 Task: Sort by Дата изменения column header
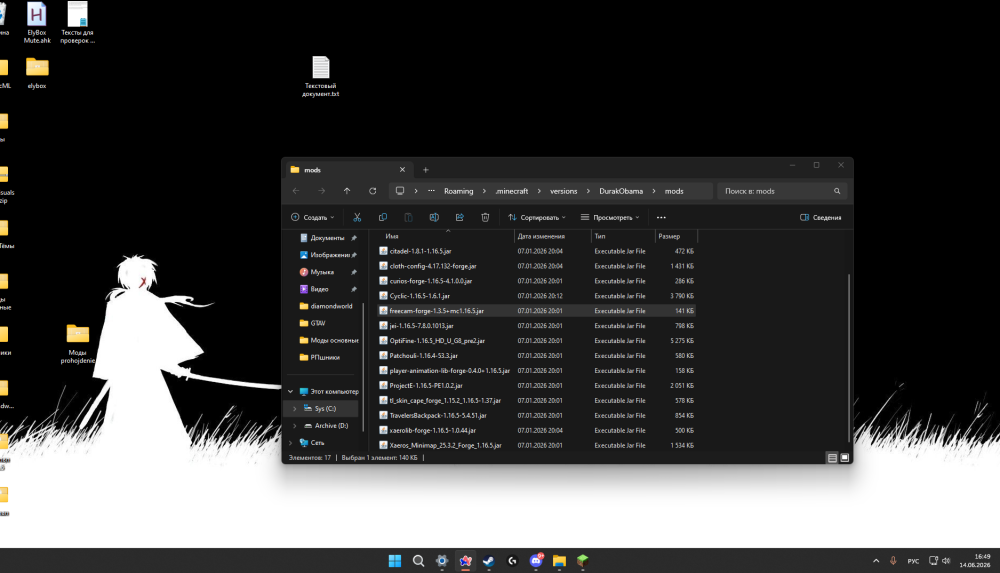click(x=553, y=236)
